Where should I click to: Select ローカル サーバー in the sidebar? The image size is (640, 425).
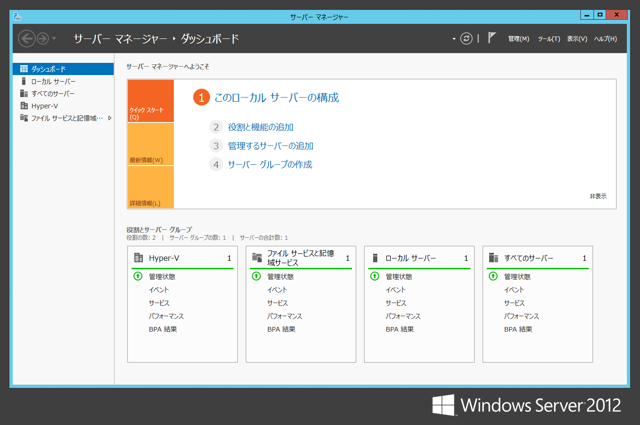(x=63, y=81)
